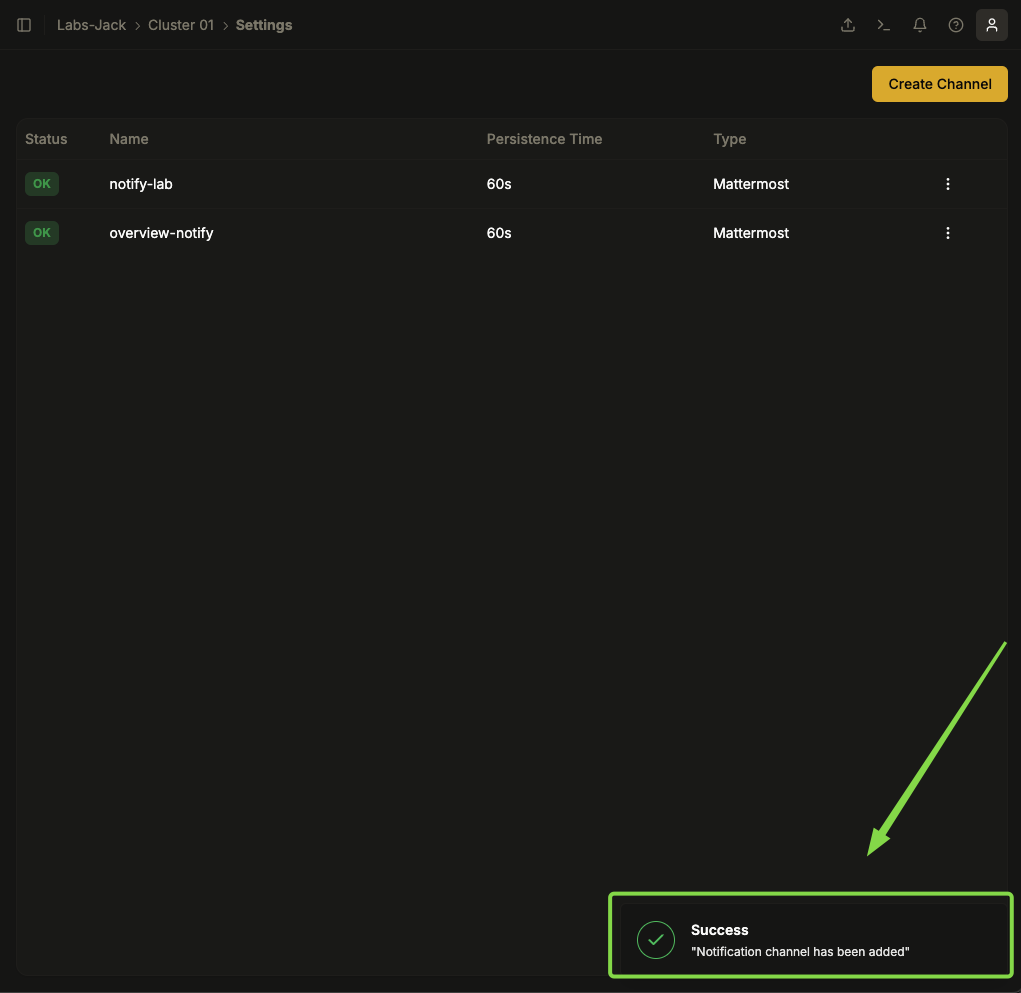Click the 'Notification channel has been added' message

[x=800, y=951]
